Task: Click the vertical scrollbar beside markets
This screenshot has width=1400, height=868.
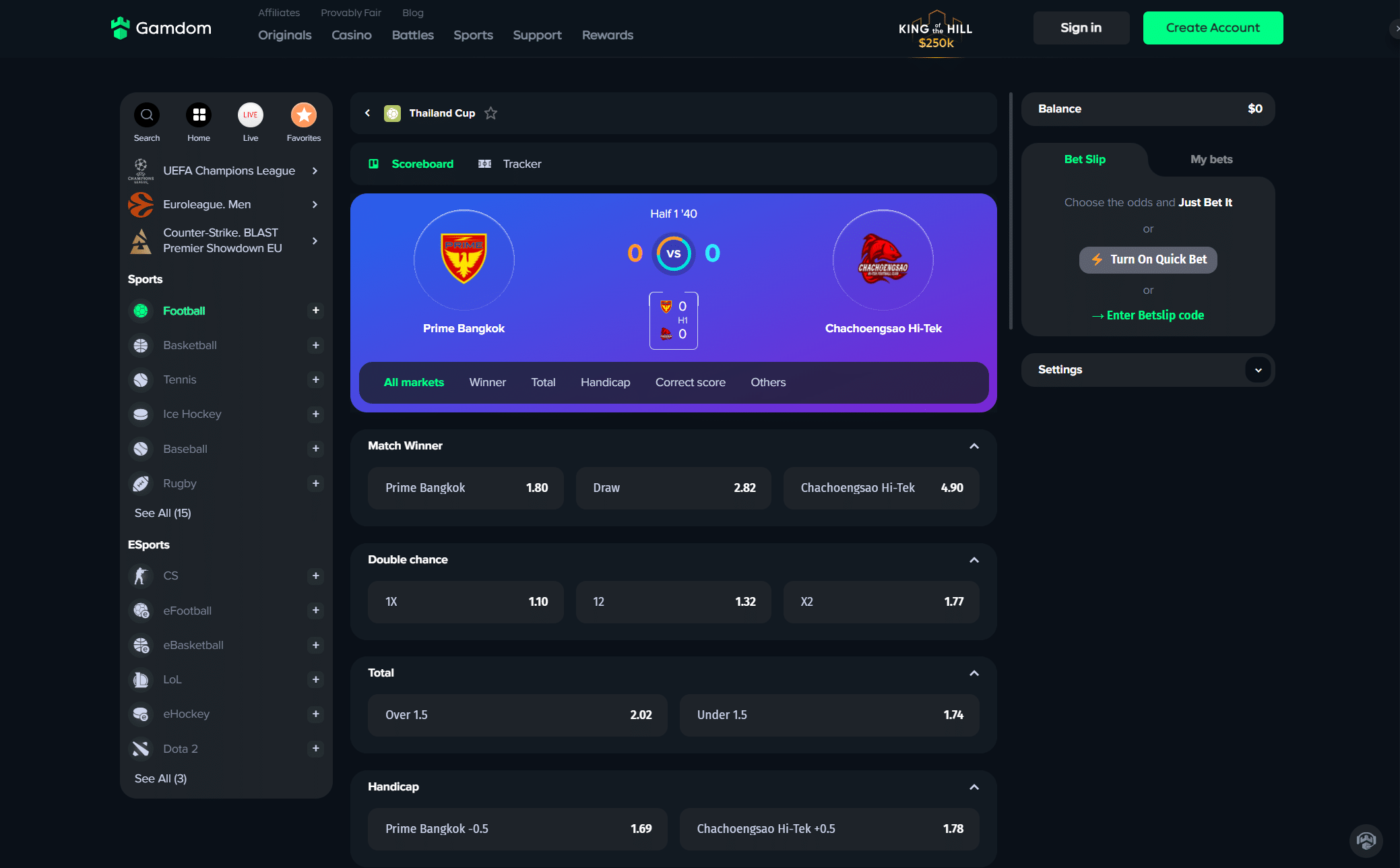Action: coord(1011,211)
